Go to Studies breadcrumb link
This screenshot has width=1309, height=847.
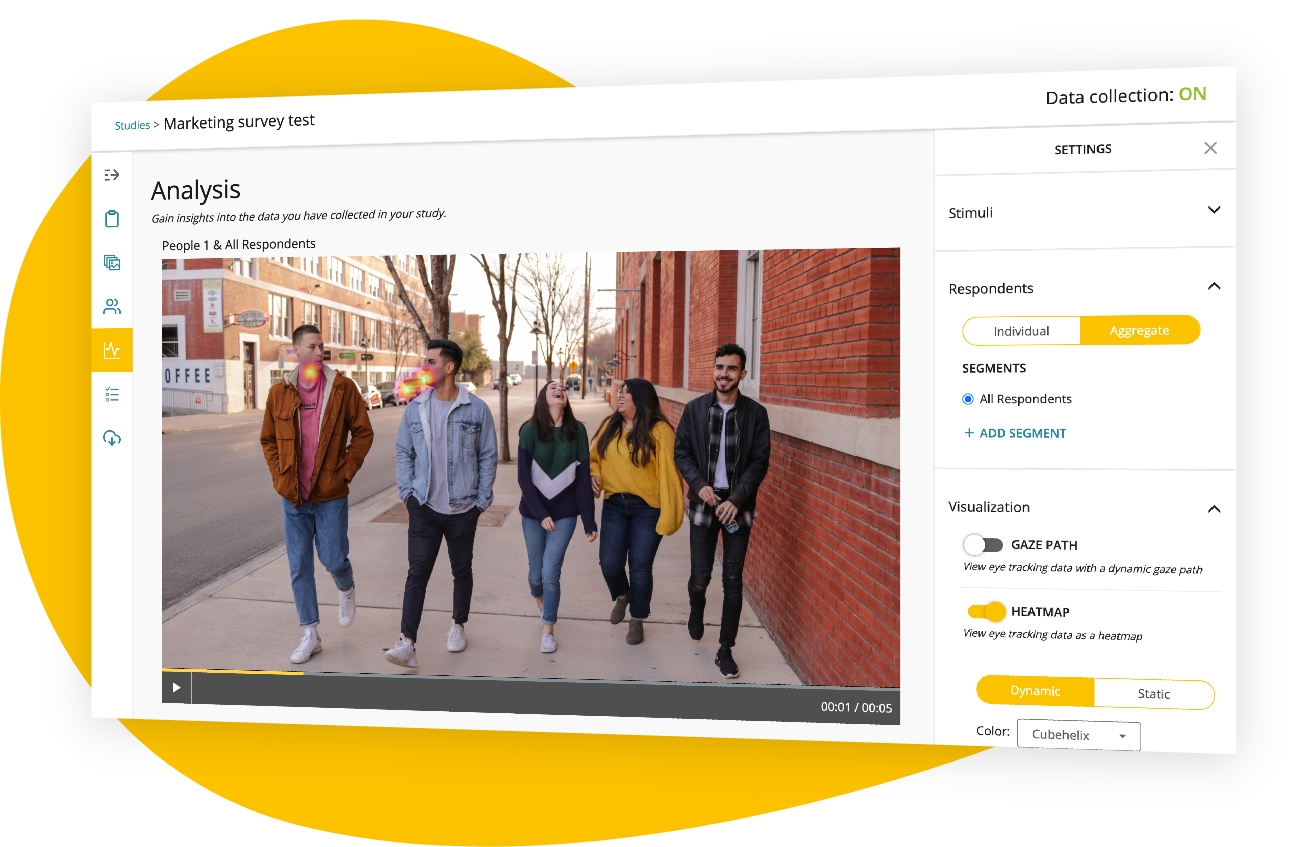(x=132, y=126)
